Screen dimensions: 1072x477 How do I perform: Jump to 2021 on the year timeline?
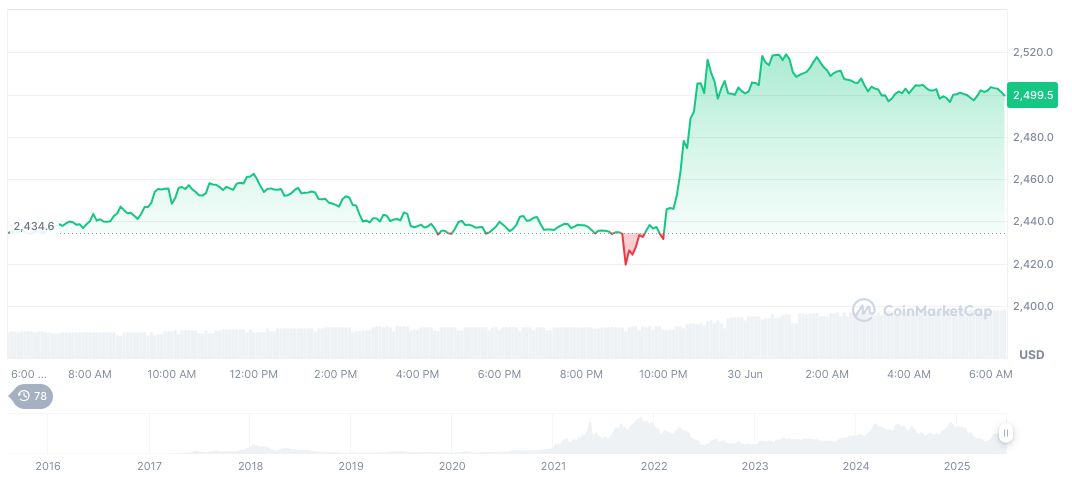click(x=553, y=466)
